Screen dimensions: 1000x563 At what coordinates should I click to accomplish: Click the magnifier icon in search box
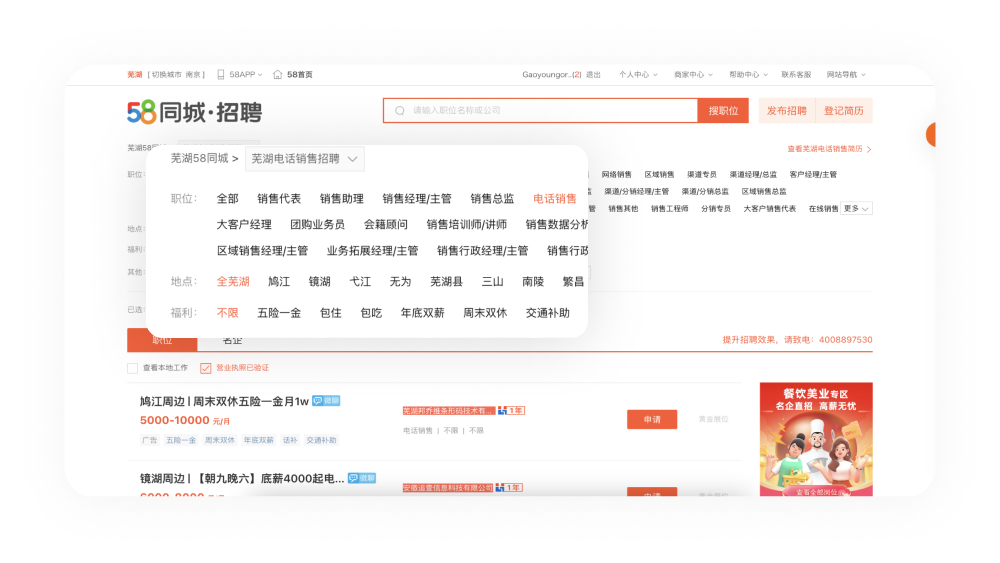click(400, 111)
